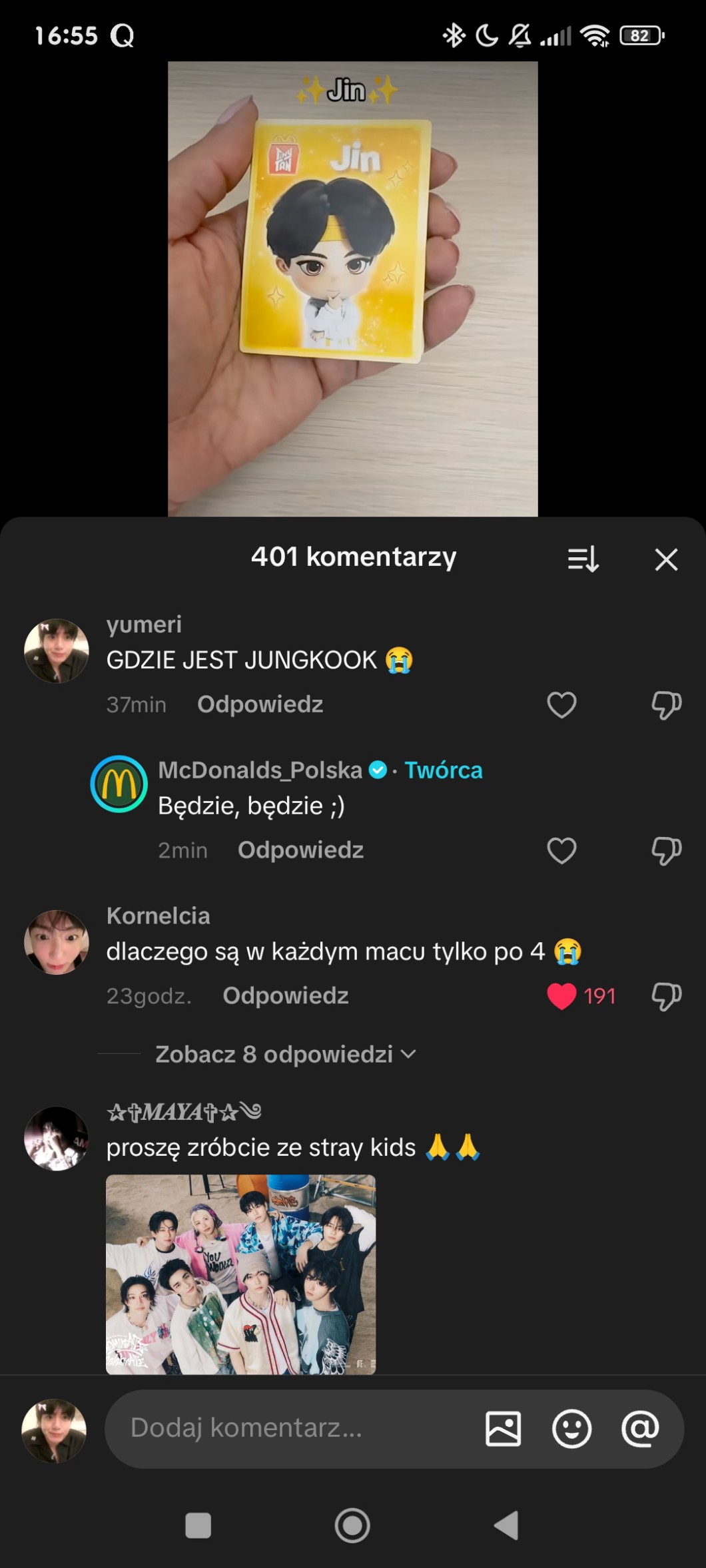
Task: Reply to yumeri's comment
Action: 260,704
